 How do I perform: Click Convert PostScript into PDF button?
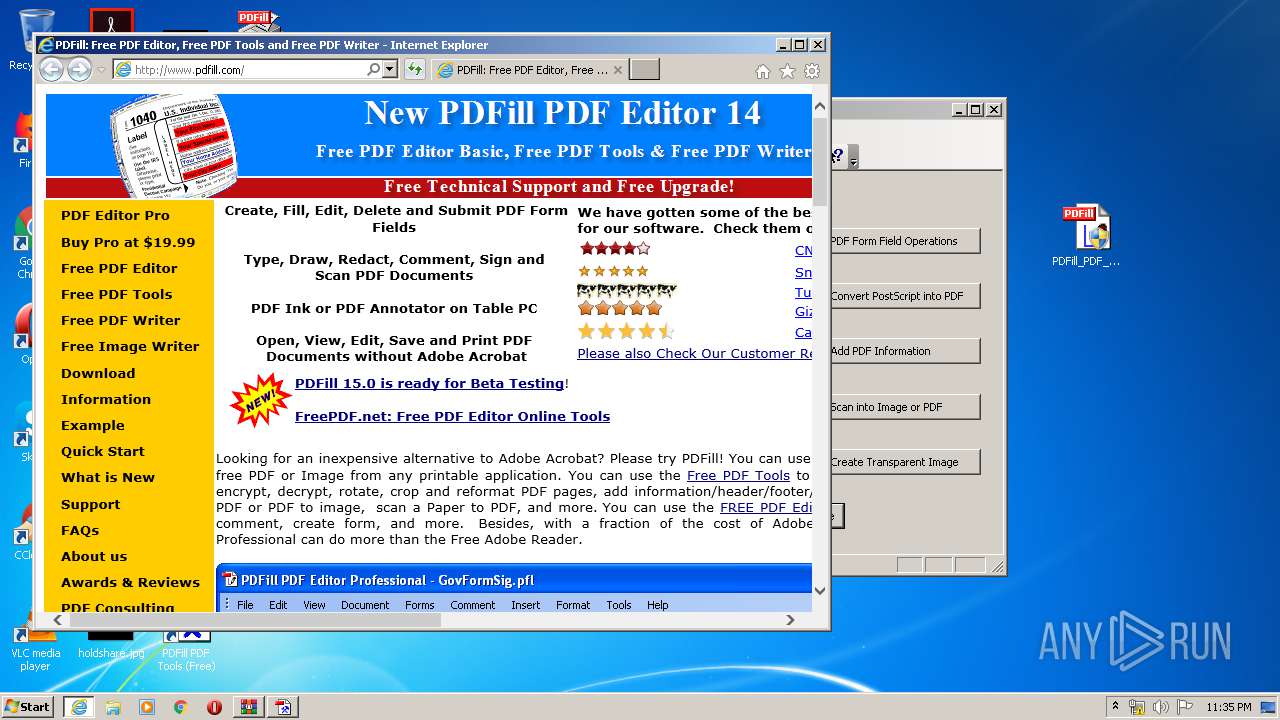904,296
